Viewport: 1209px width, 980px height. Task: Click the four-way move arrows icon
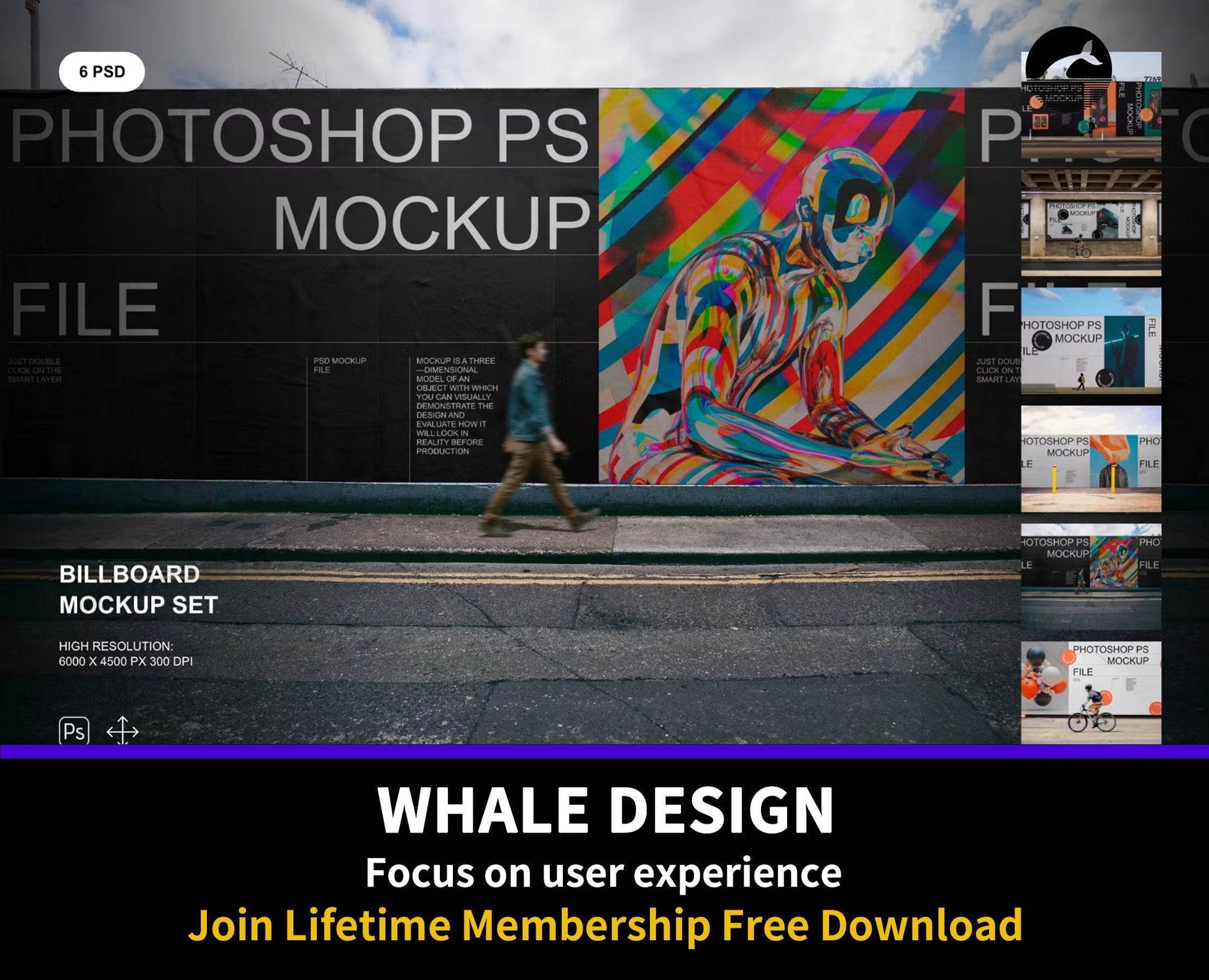(122, 731)
